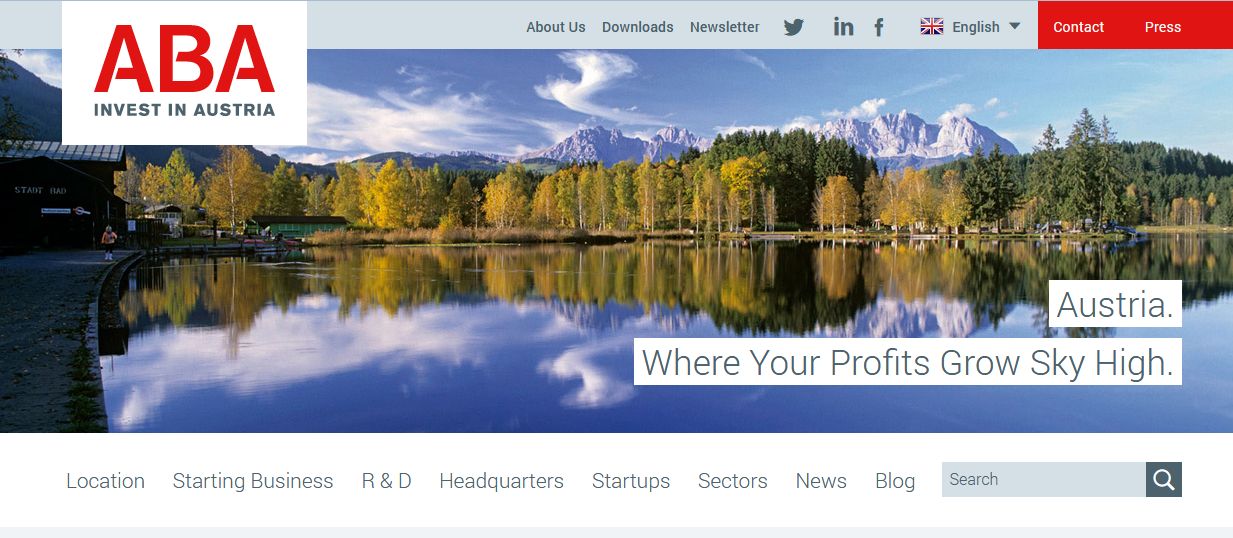This screenshot has height=538, width=1233.
Task: Click the red Press button
Action: coord(1163,27)
